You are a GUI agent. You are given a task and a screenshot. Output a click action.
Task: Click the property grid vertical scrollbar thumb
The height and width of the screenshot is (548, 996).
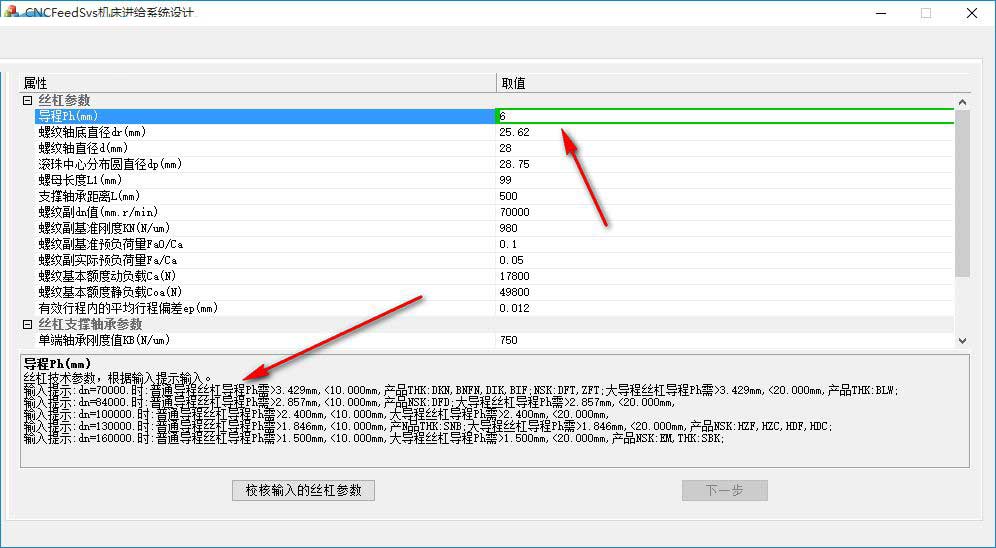point(962,193)
